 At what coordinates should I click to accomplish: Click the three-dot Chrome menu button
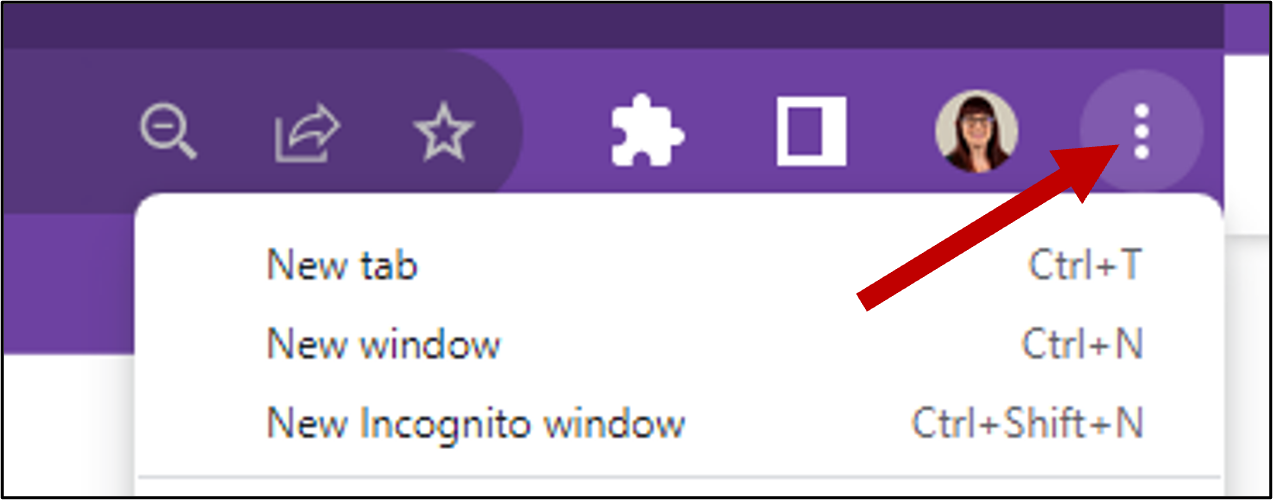[1142, 132]
